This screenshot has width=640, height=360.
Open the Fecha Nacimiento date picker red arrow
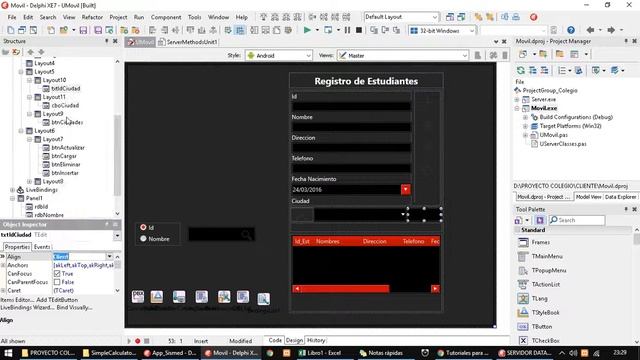[405, 189]
